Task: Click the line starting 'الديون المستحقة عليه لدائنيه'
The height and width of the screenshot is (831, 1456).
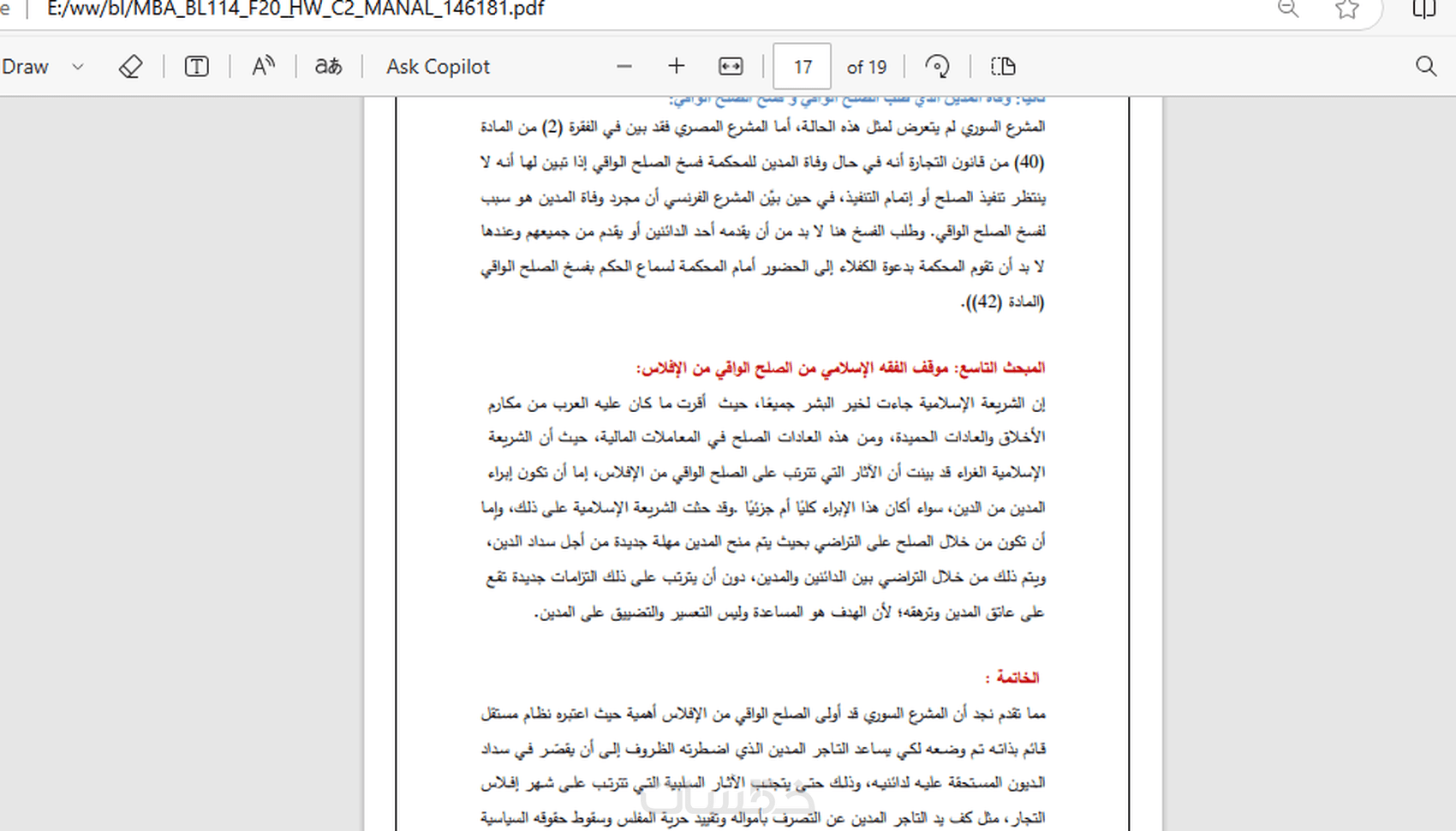Action: 762,783
